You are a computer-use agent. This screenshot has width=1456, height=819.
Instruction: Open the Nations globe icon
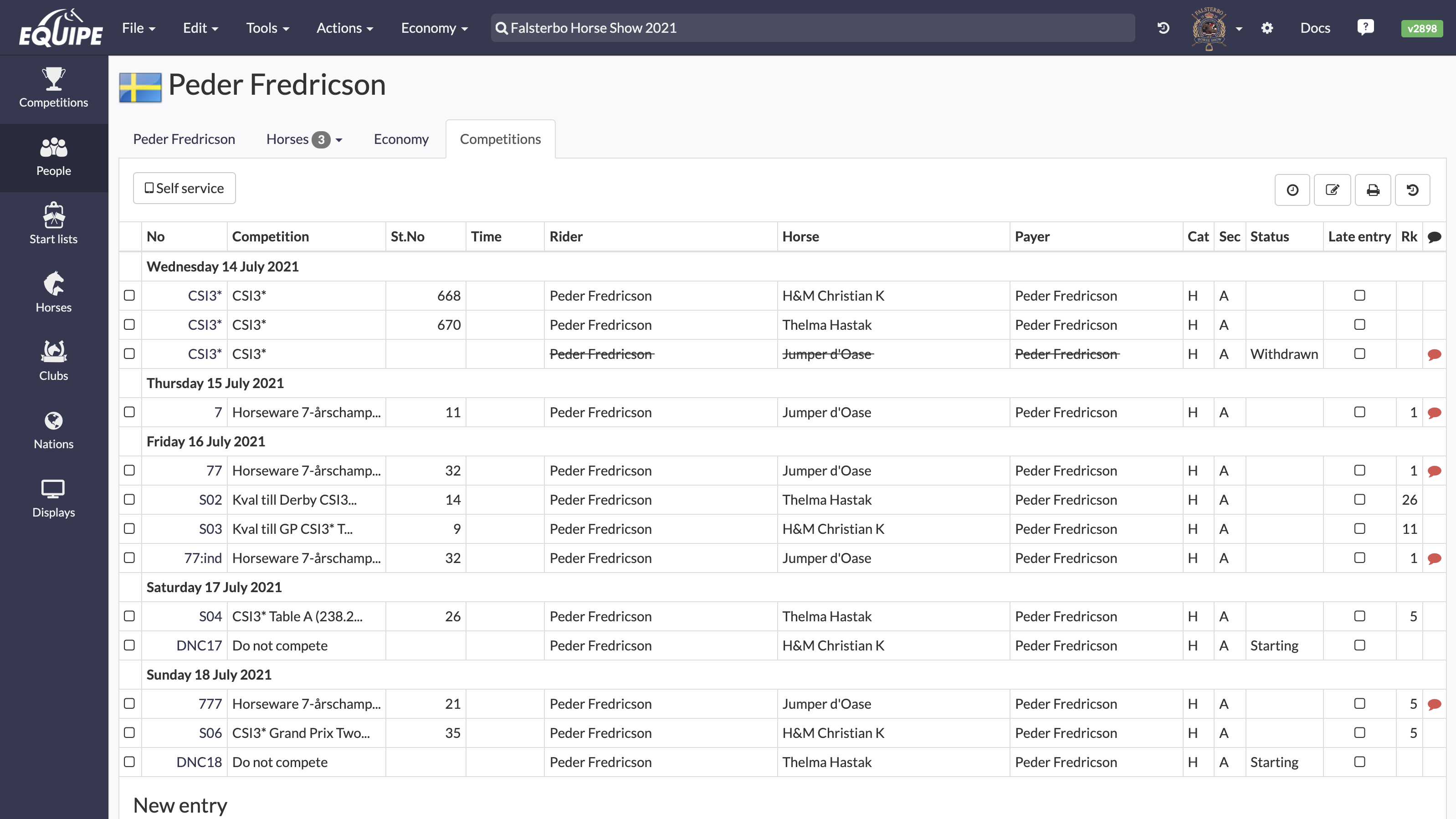pos(54,429)
